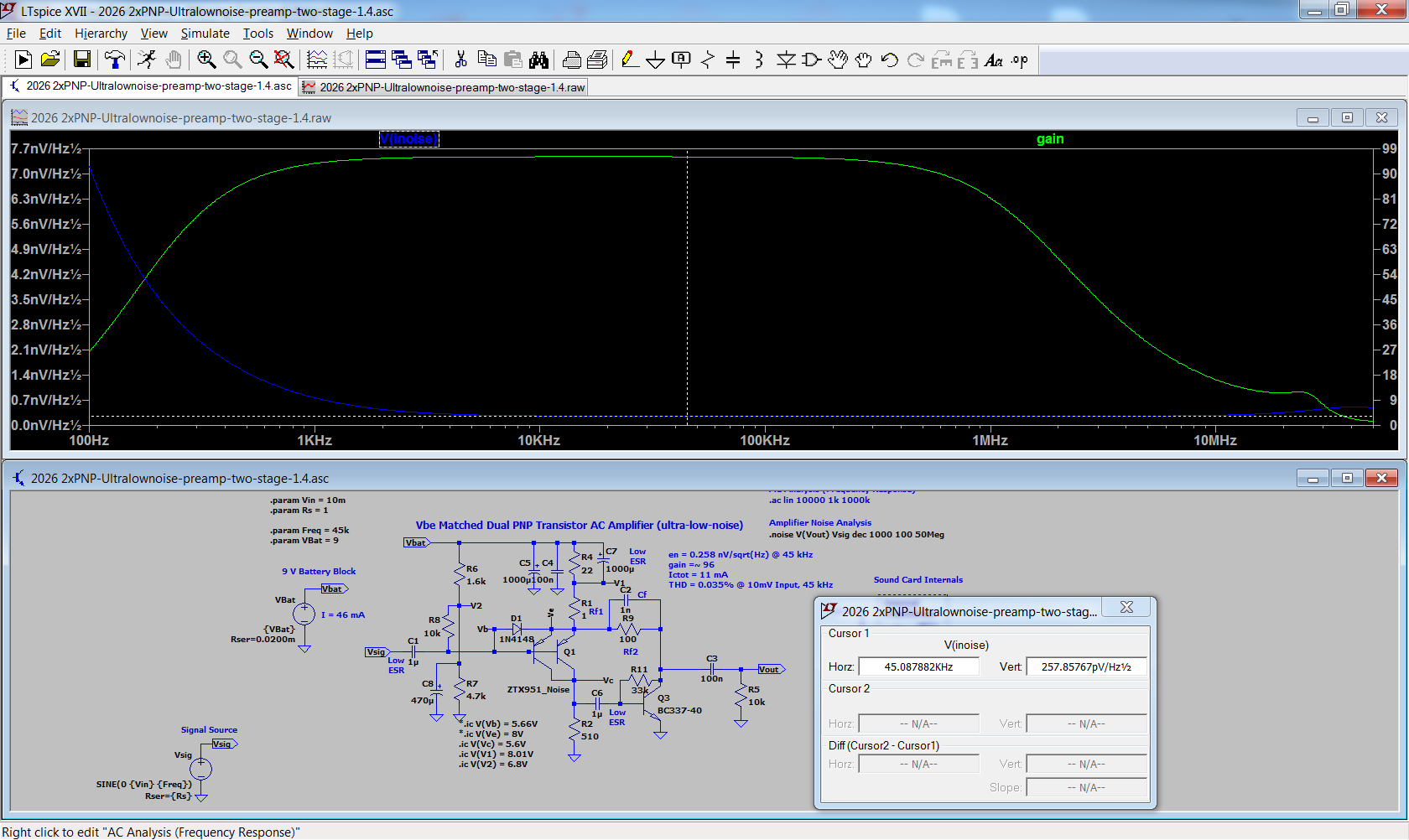This screenshot has width=1409, height=840.
Task: Click the New Schematic toolbar icon
Action: [23, 60]
